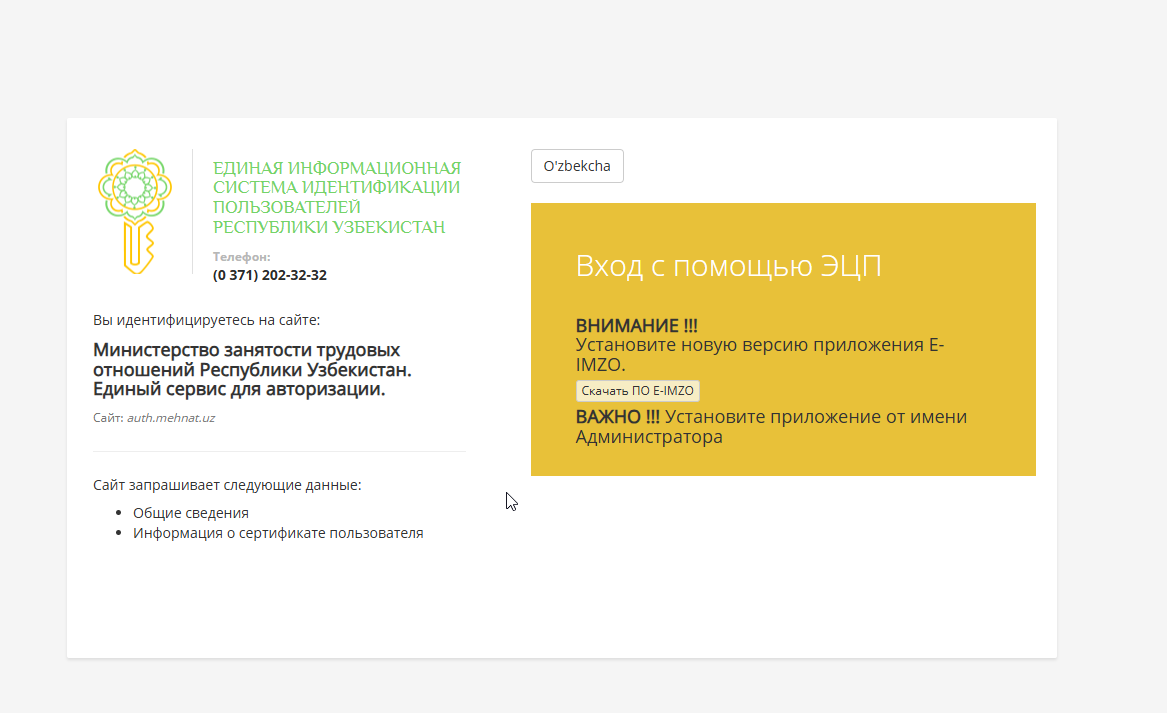Click the Скачать ПО E-IMZO button
1167x713 pixels.
pyautogui.click(x=637, y=391)
